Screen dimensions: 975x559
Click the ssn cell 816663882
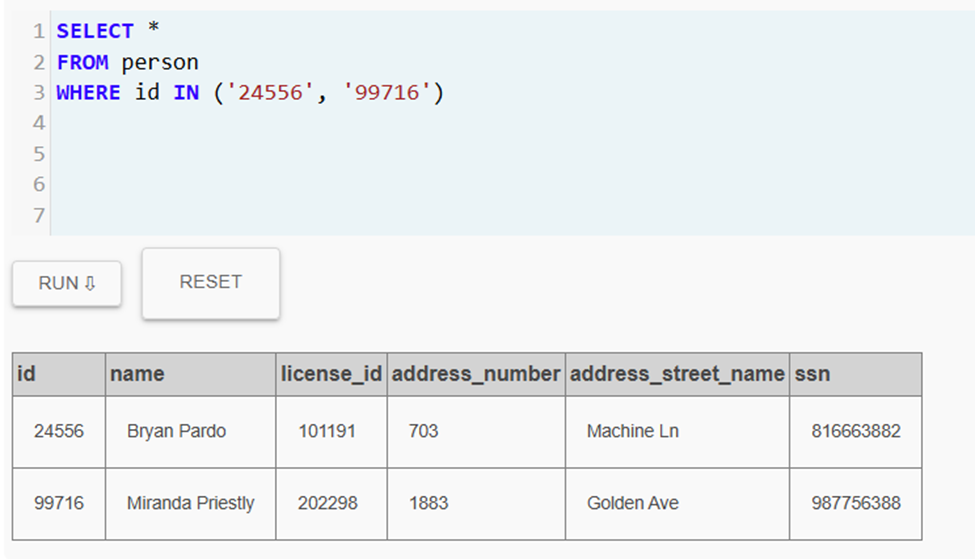point(856,432)
